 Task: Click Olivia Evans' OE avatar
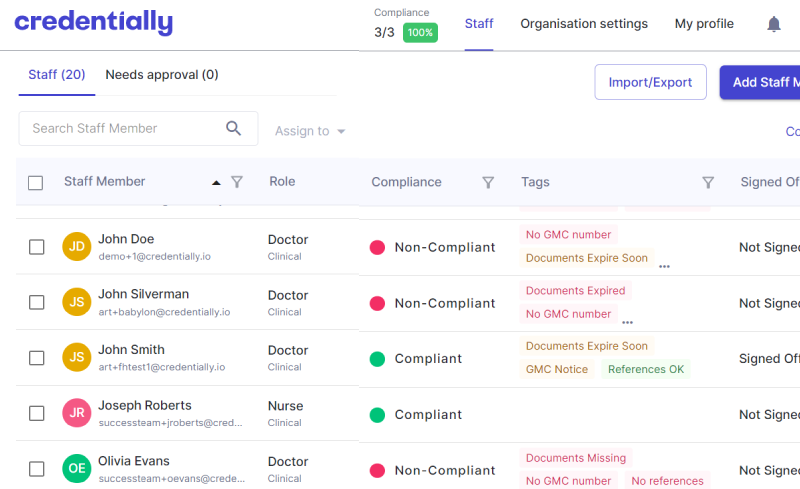pyautogui.click(x=77, y=468)
